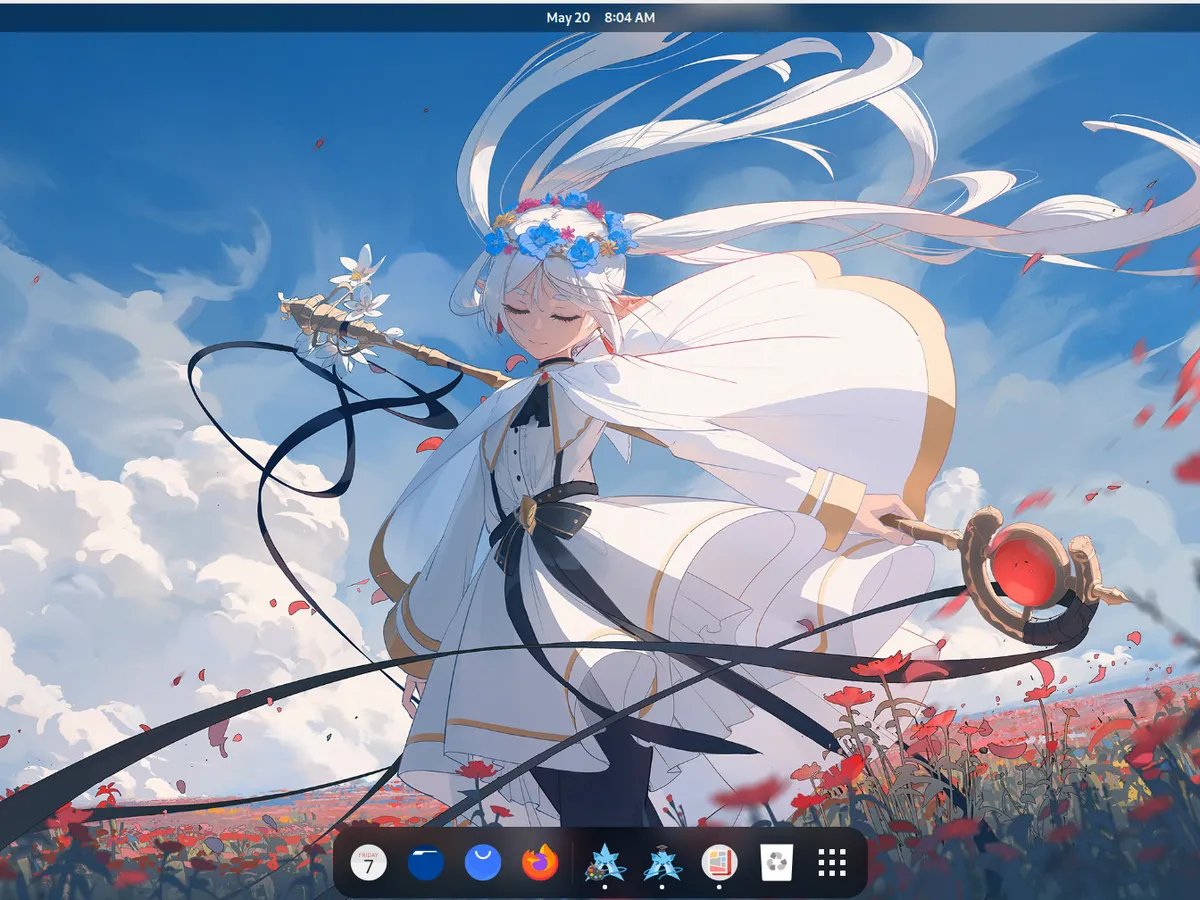
Task: Open the blue star app with graduation cap
Action: click(661, 861)
